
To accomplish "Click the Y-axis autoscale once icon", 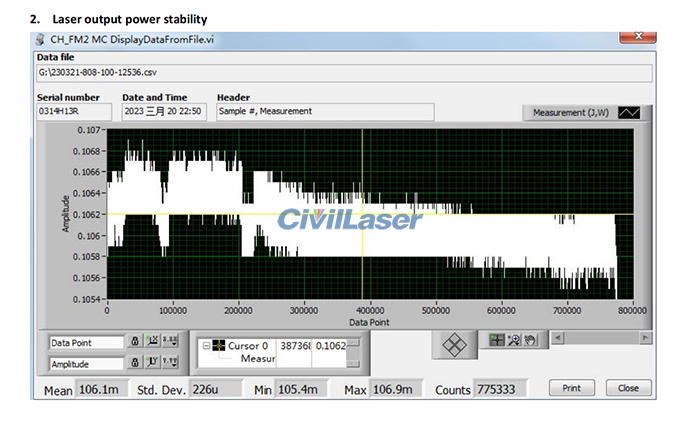I will point(151,363).
